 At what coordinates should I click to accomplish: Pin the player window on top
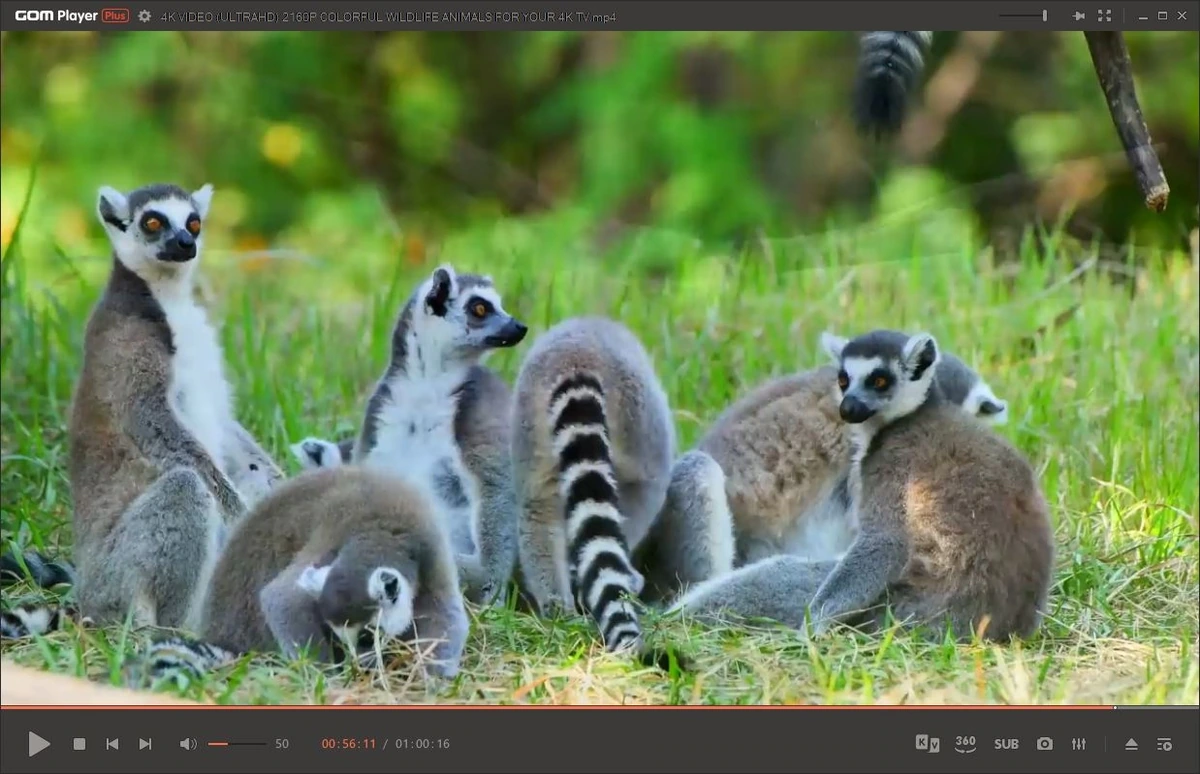pos(1079,16)
